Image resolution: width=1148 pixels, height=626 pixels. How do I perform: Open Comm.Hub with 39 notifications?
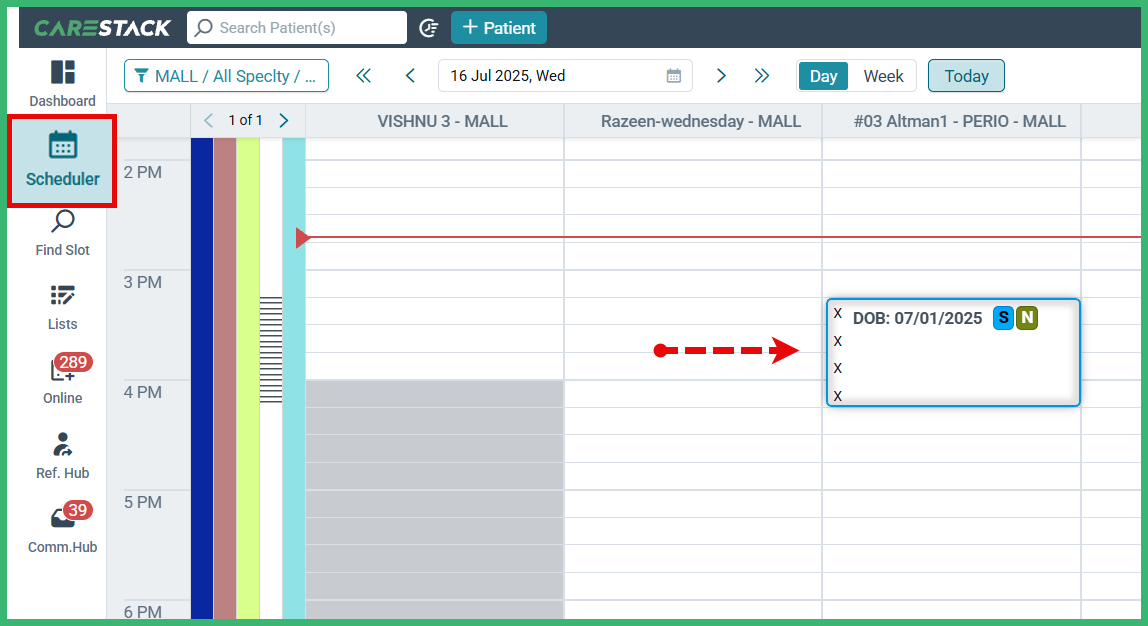point(62,529)
